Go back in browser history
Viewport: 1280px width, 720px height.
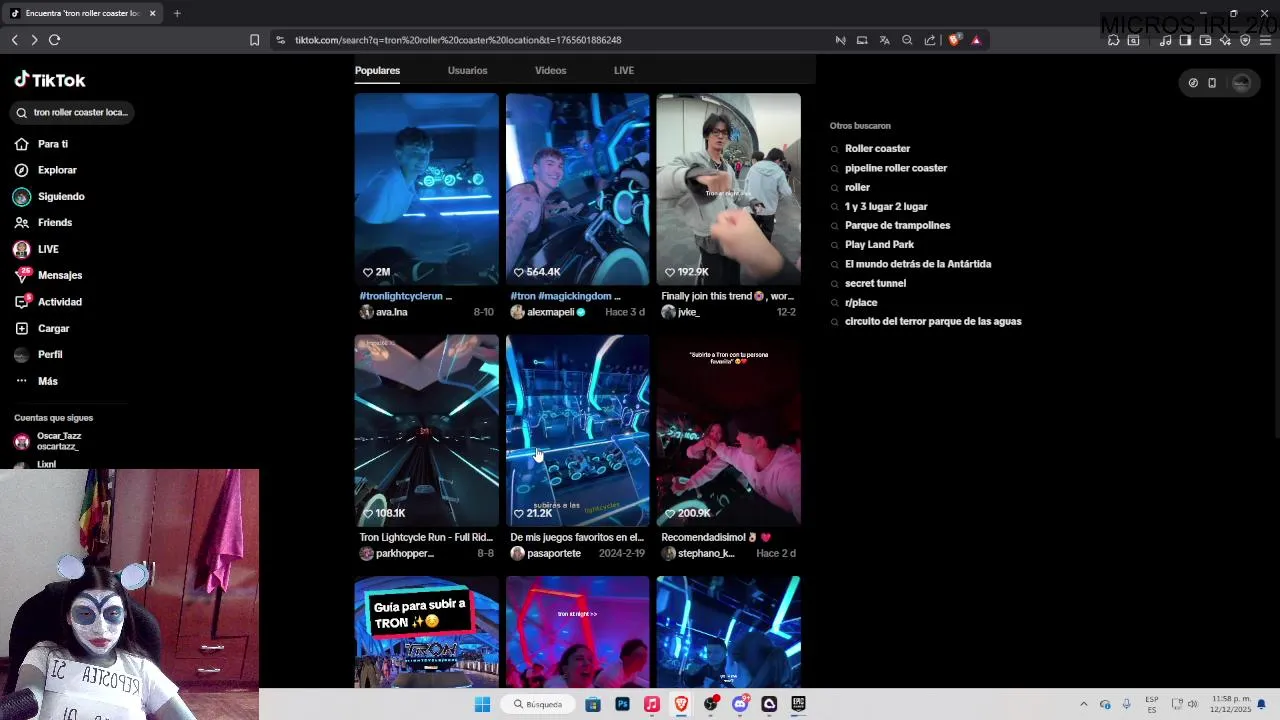tap(15, 40)
